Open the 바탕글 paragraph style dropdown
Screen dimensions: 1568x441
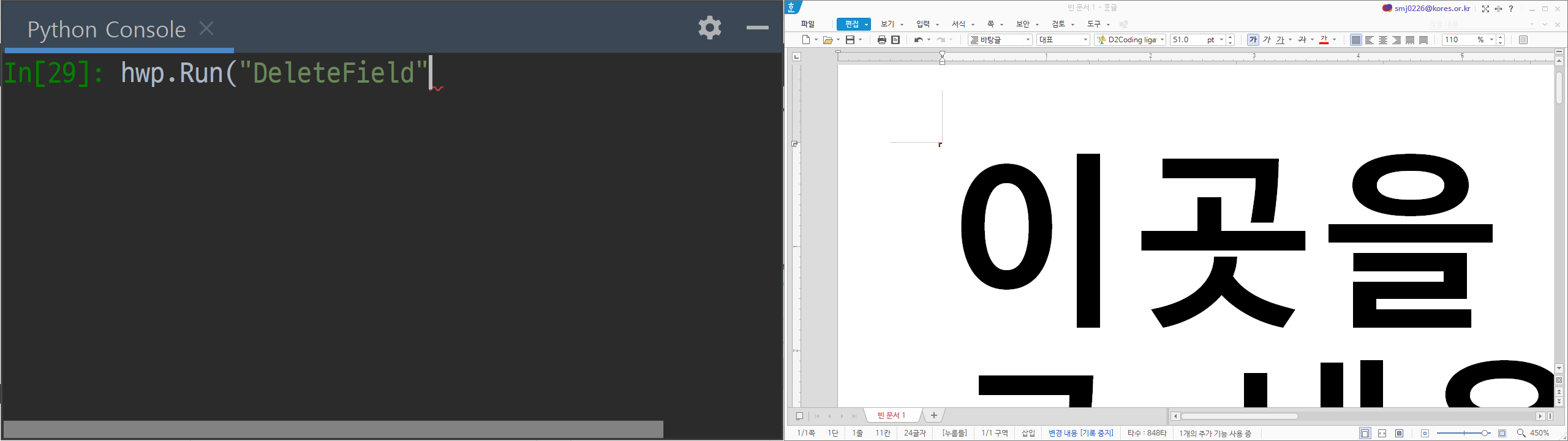click(1000, 40)
